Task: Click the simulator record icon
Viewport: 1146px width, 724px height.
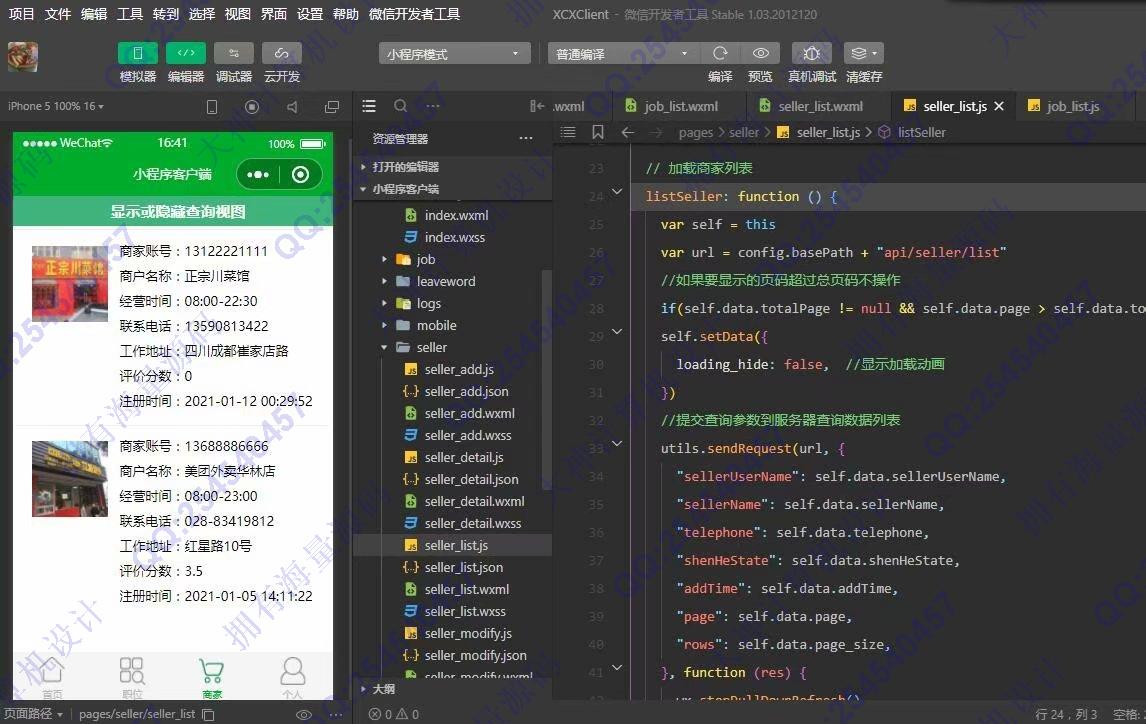Action: (252, 107)
